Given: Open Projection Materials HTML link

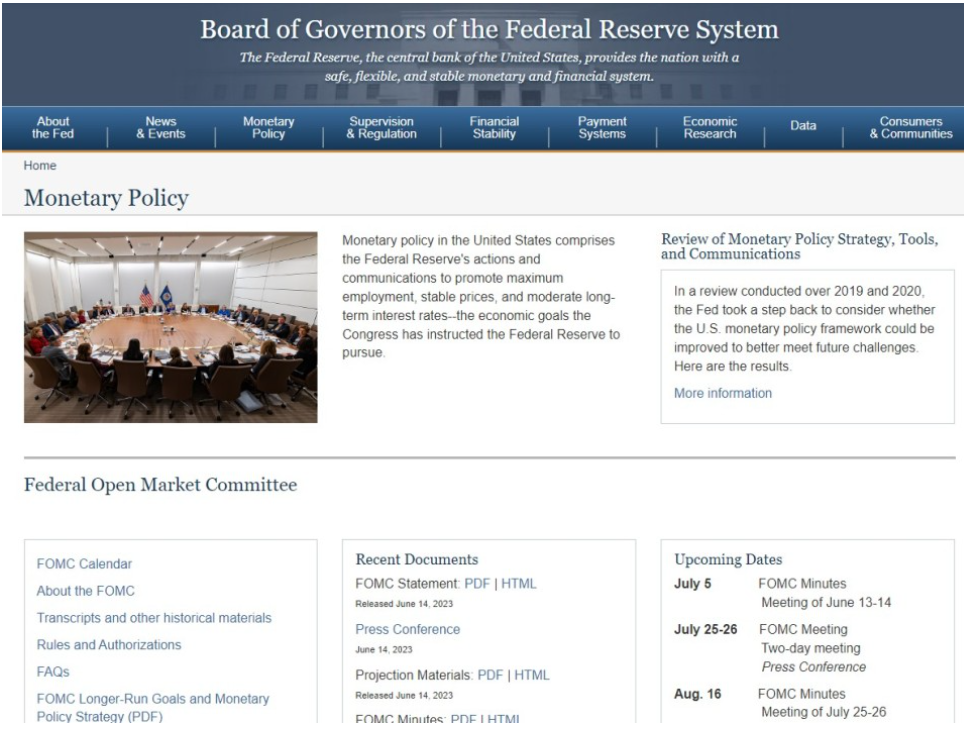Looking at the screenshot, I should (x=532, y=675).
